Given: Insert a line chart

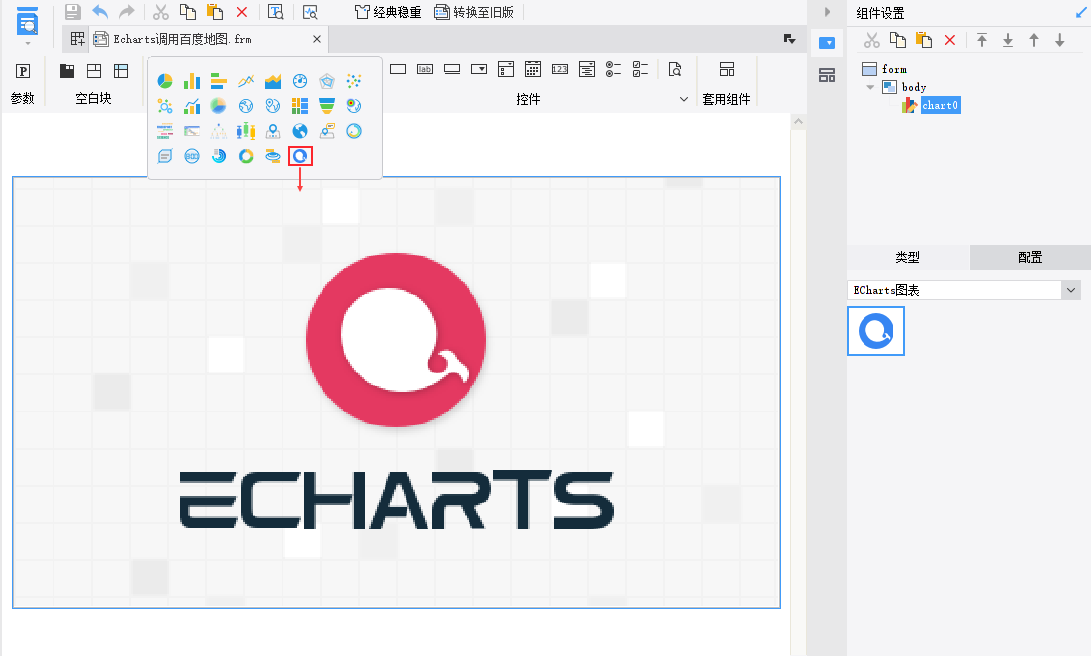Looking at the screenshot, I should coord(246,81).
